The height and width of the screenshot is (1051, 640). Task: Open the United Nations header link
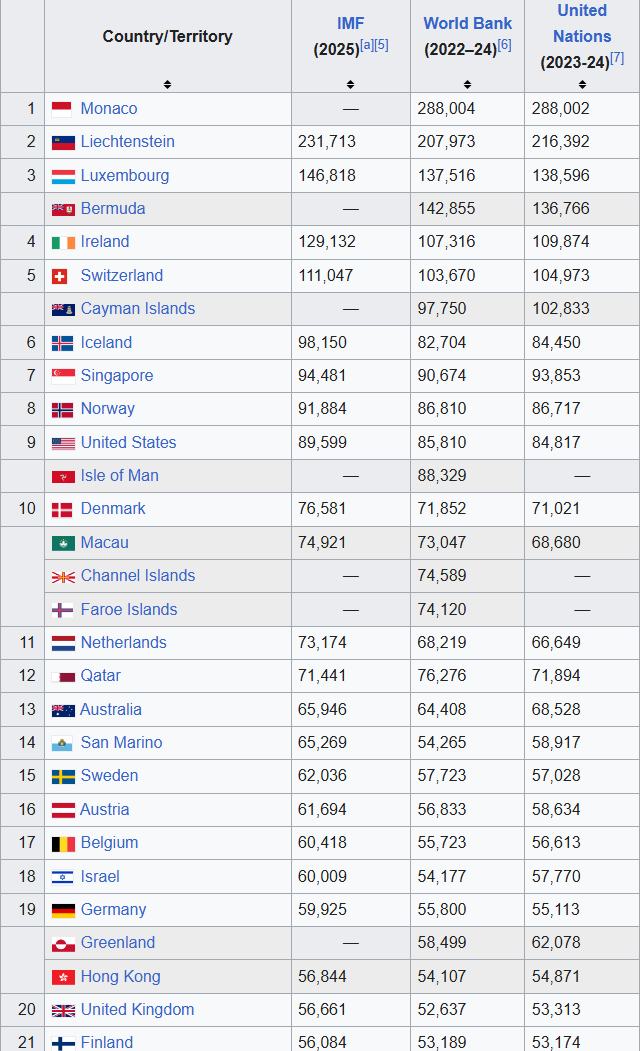click(x=582, y=23)
